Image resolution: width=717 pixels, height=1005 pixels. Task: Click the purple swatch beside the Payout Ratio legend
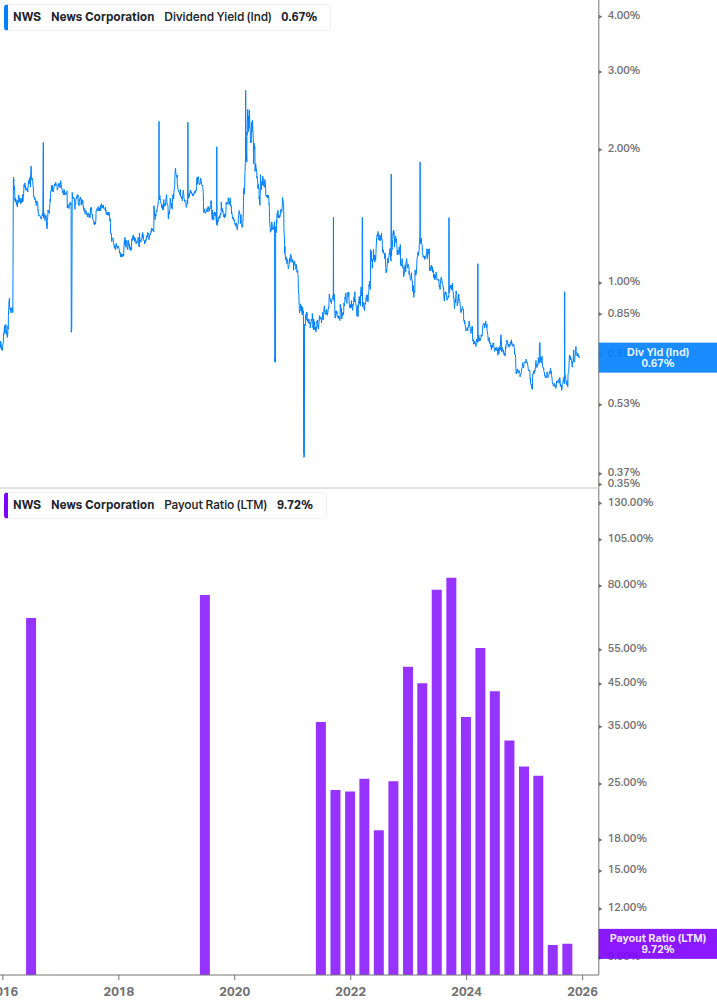click(5, 505)
